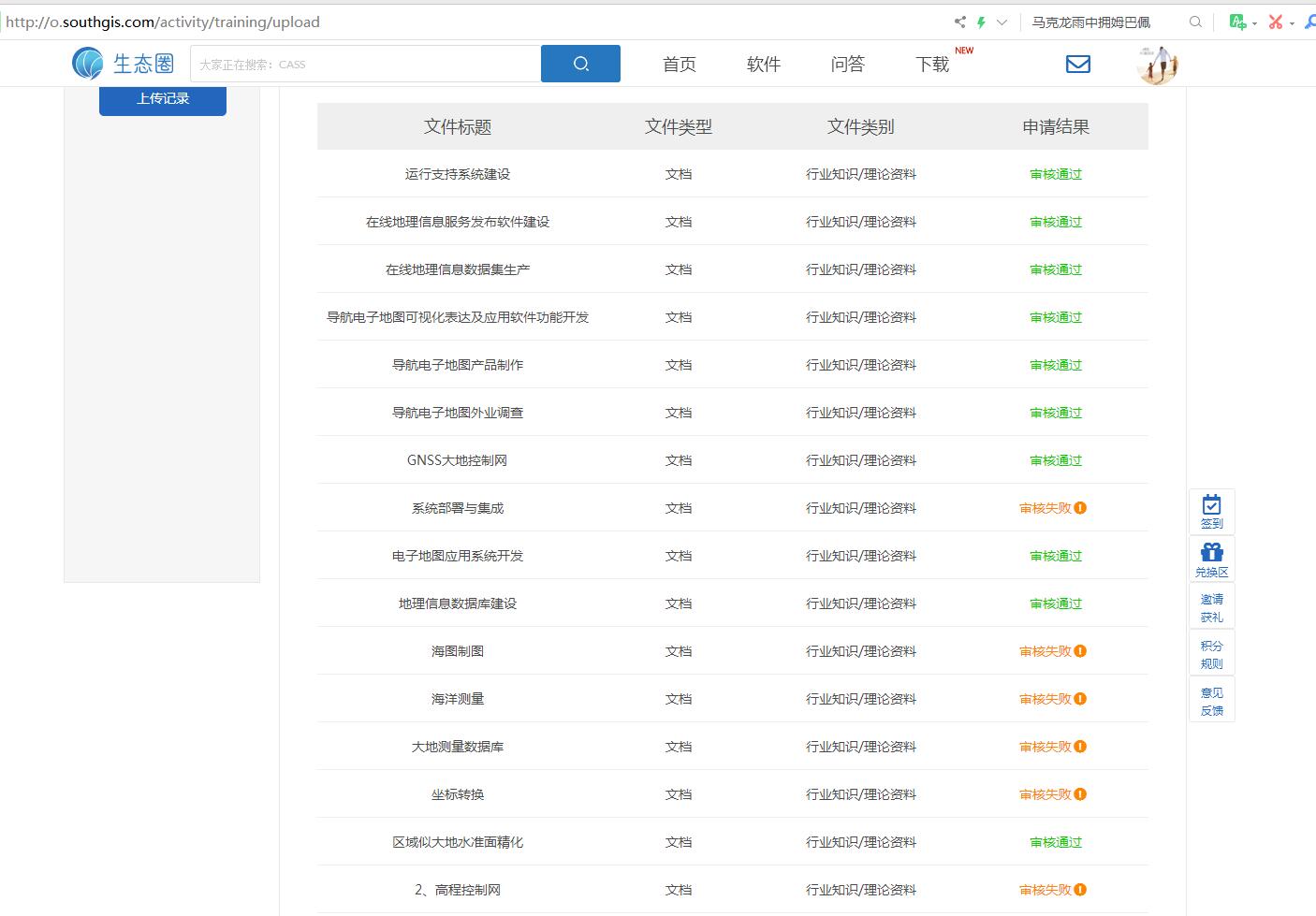Click 行业知识/理论资料 on the 海图制图 row

(861, 651)
